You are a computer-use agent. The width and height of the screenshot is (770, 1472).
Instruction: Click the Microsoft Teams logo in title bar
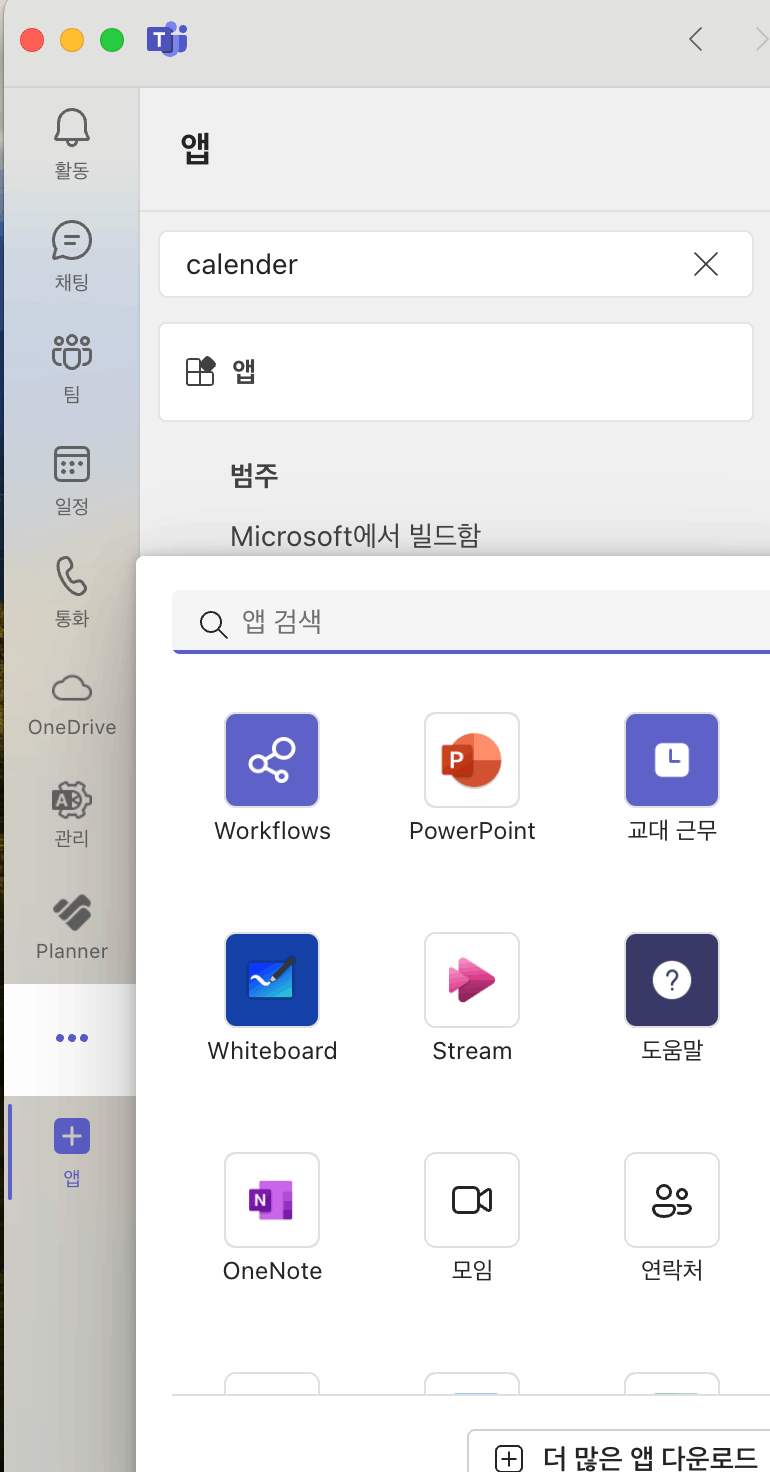click(166, 40)
